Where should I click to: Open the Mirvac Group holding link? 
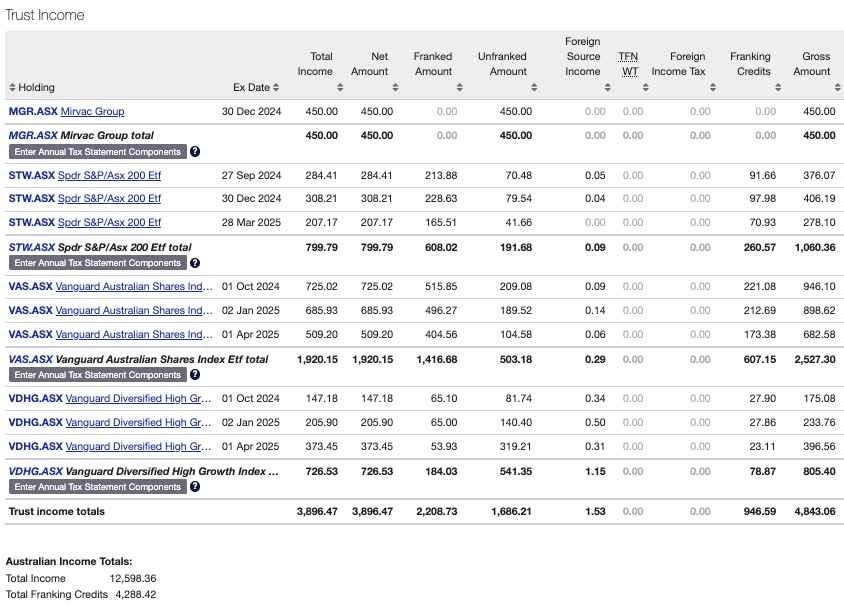[91, 111]
